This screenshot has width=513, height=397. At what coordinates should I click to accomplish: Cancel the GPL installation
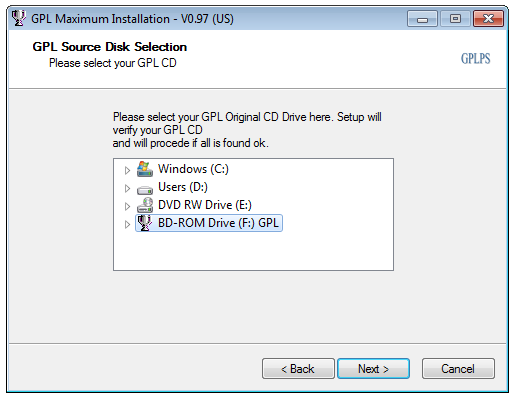point(458,369)
